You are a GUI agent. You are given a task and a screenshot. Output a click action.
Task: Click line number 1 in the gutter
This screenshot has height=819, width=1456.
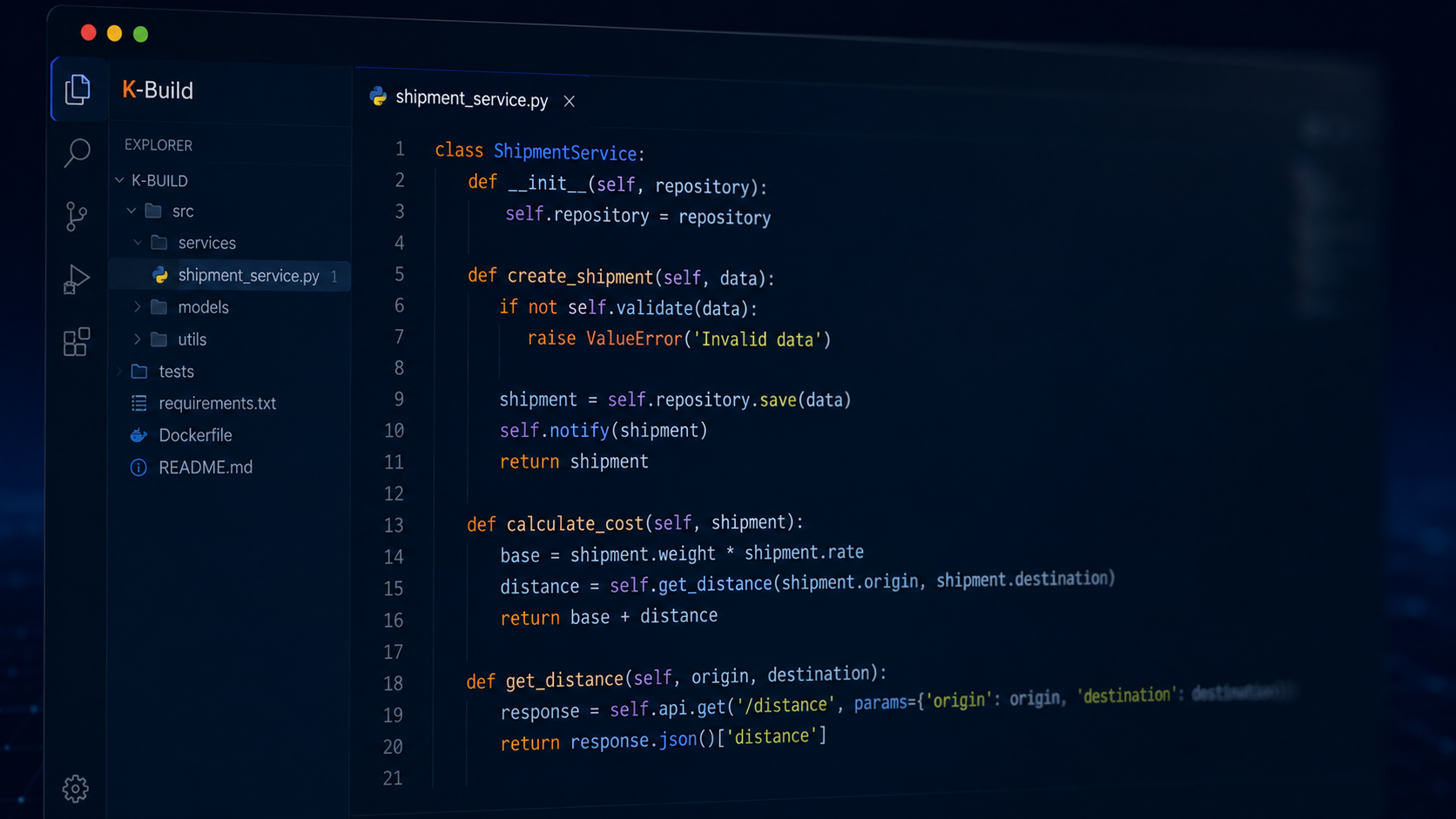(400, 149)
